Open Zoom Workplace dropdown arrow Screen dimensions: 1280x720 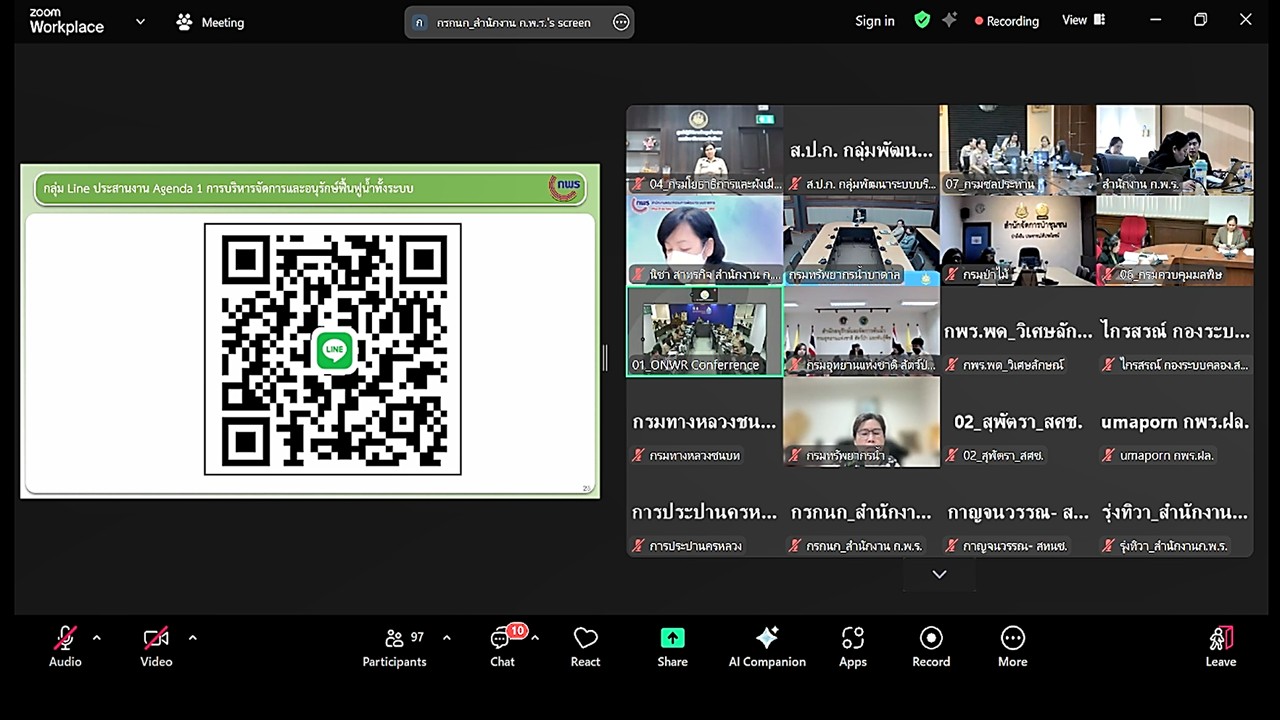tap(140, 21)
